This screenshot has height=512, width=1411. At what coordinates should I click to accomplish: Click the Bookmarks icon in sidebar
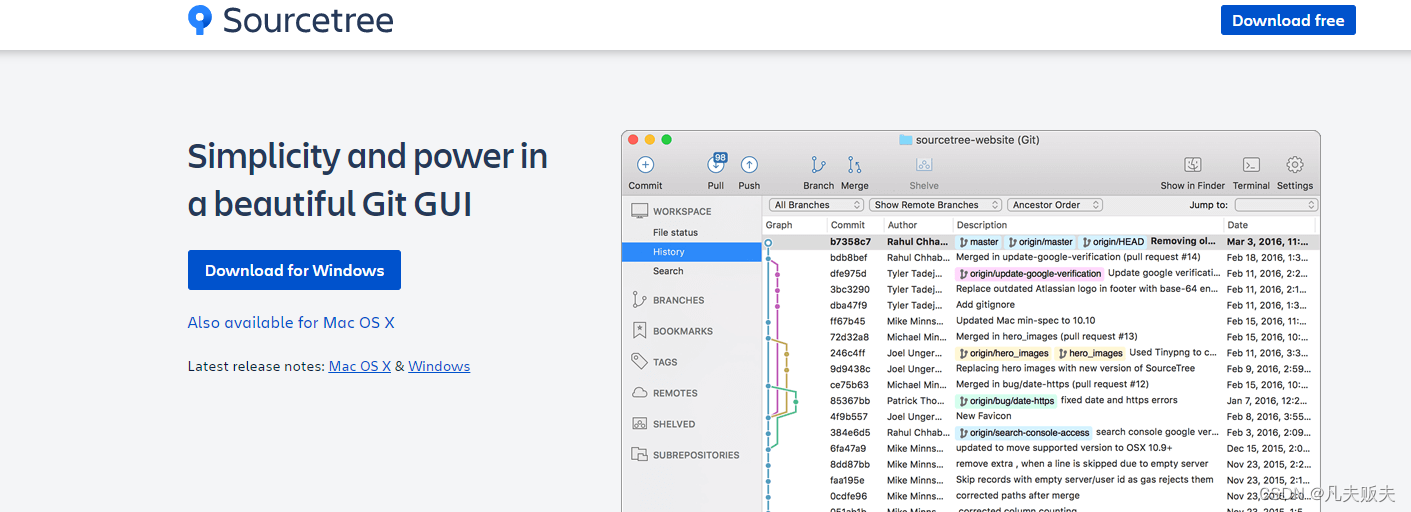640,330
